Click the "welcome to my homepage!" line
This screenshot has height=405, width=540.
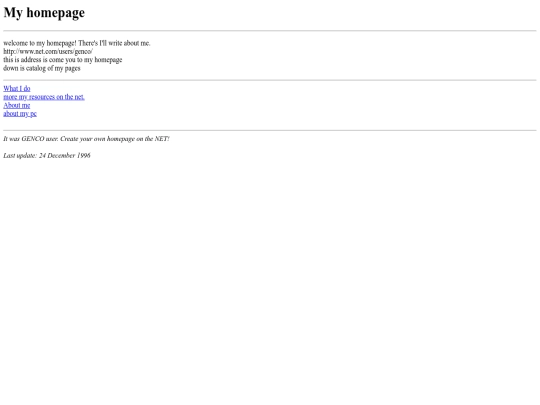point(77,43)
